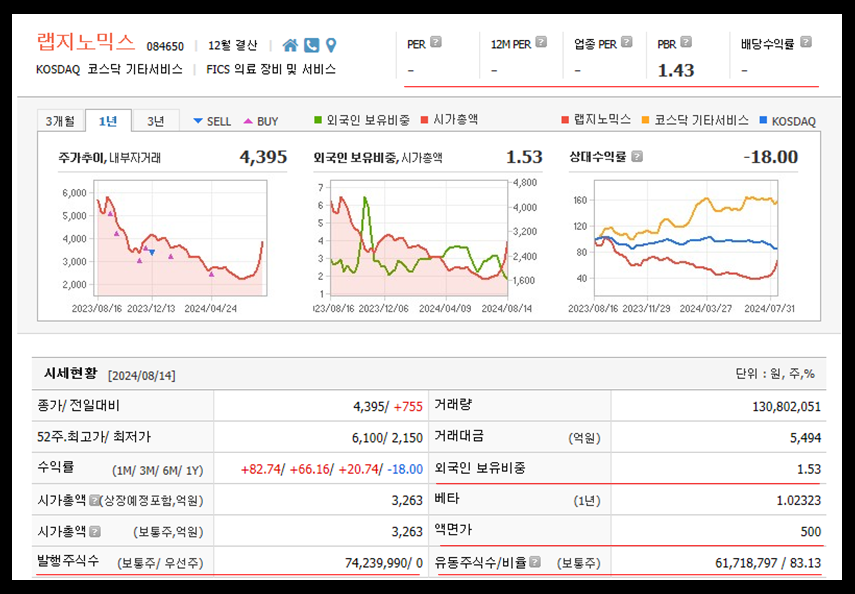Click the price chart value 4,395
This screenshot has height=594, width=855.
point(263,157)
